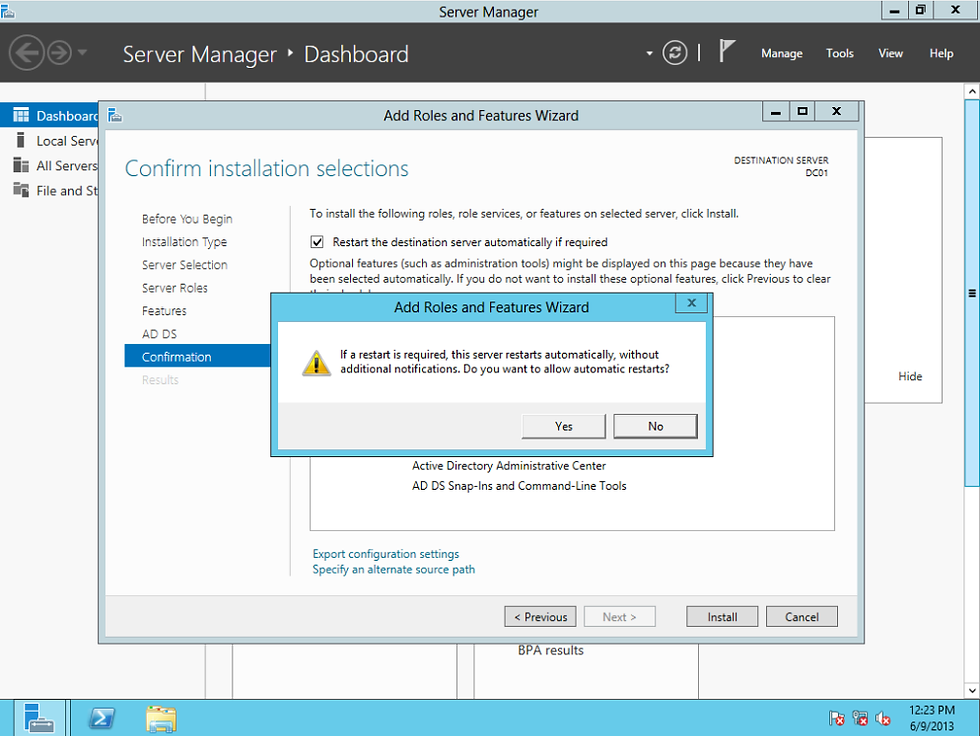980x736 pixels.
Task: Click the back navigation arrow
Action: [x=27, y=52]
